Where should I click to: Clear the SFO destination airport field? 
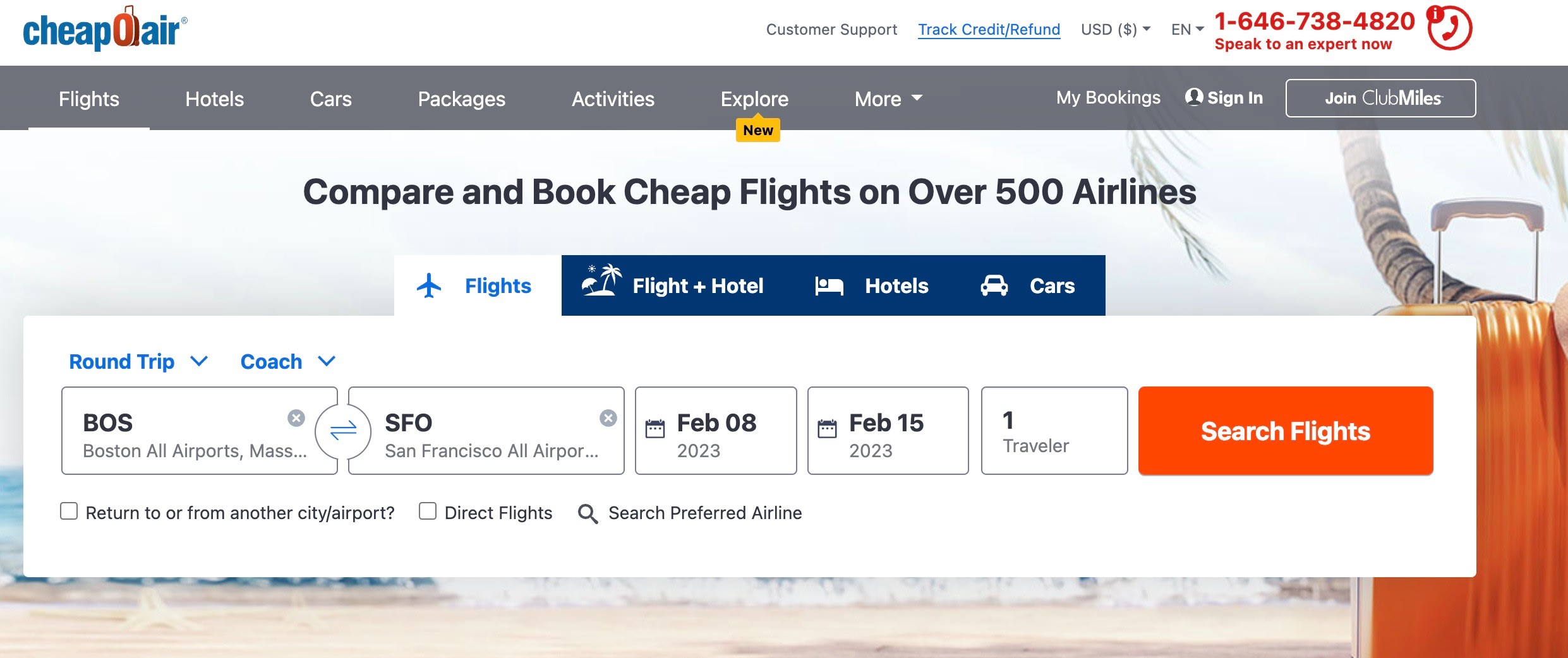(x=608, y=418)
